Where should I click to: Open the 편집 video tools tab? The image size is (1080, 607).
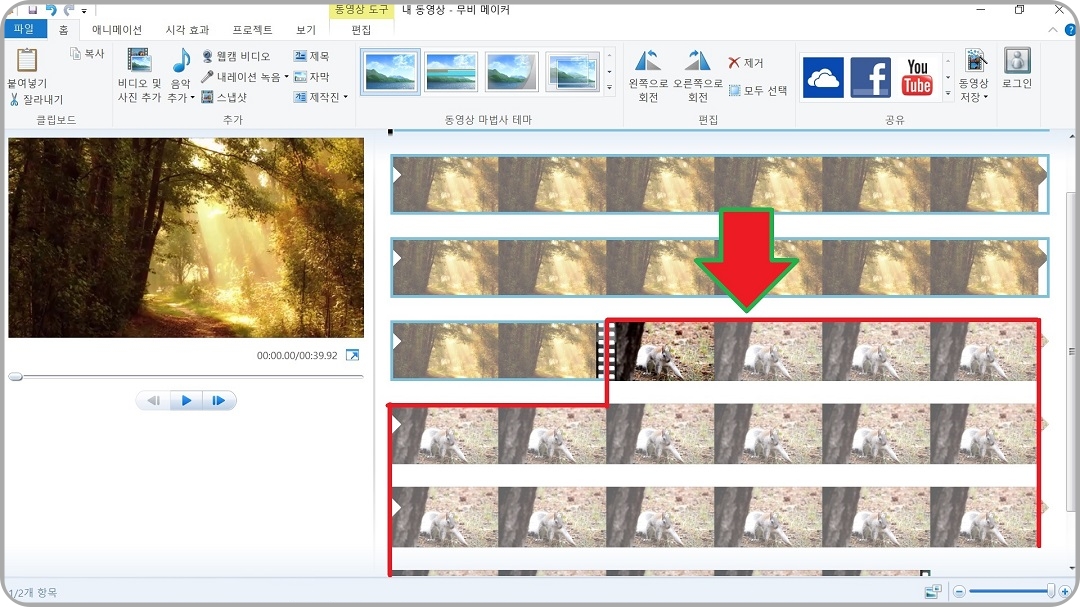[x=361, y=30]
